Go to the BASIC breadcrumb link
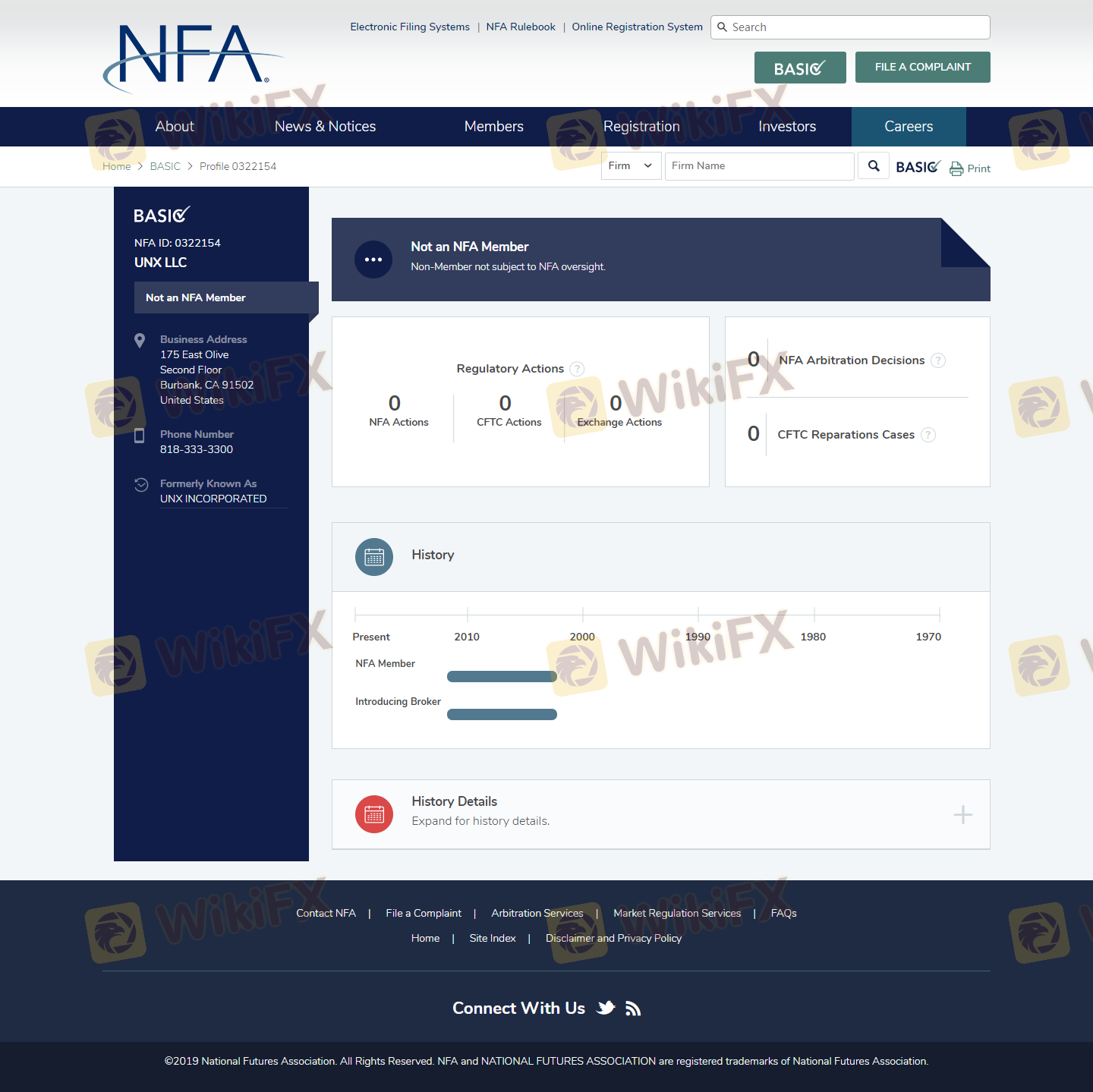This screenshot has height=1092, width=1093. click(x=165, y=166)
